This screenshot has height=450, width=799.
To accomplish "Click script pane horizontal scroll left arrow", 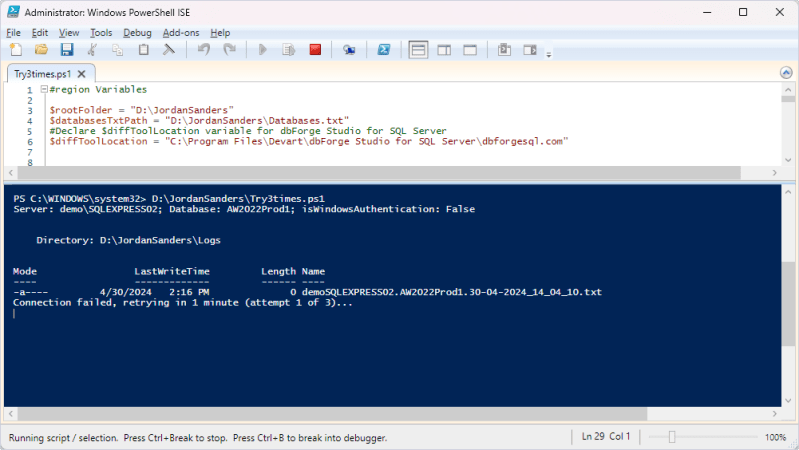I will click(11, 173).
